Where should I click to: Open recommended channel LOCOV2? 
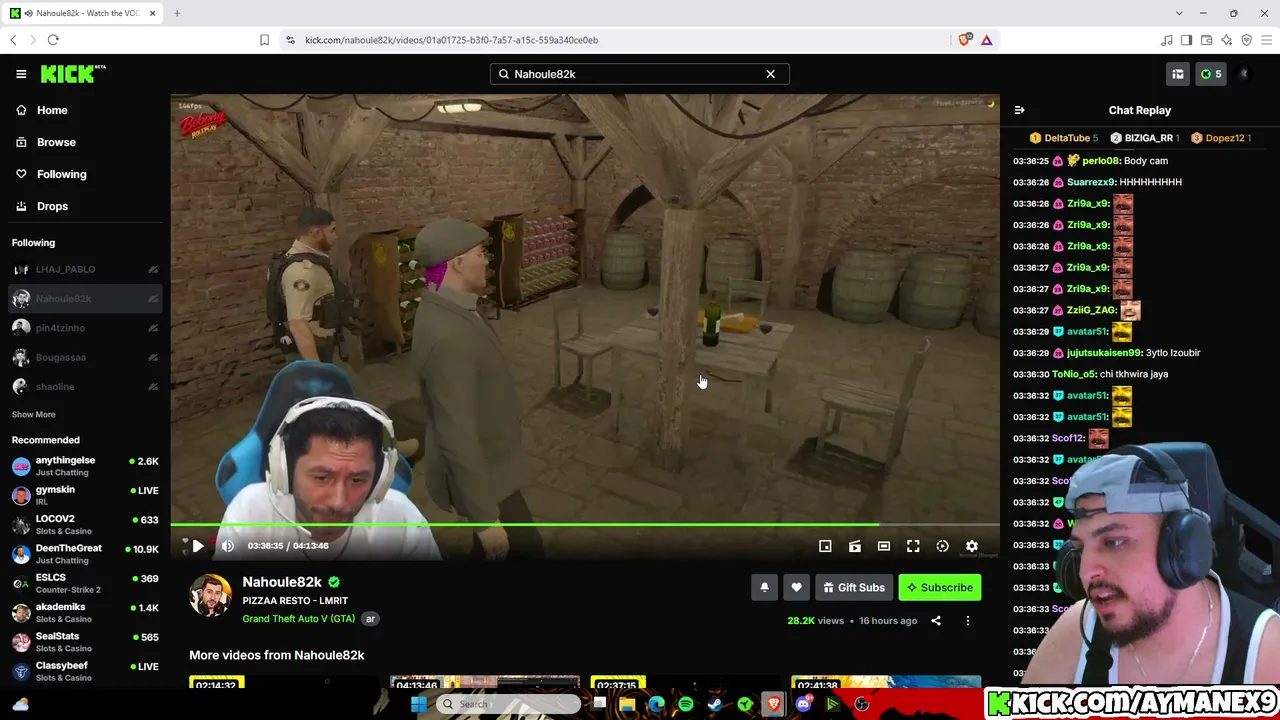85,525
